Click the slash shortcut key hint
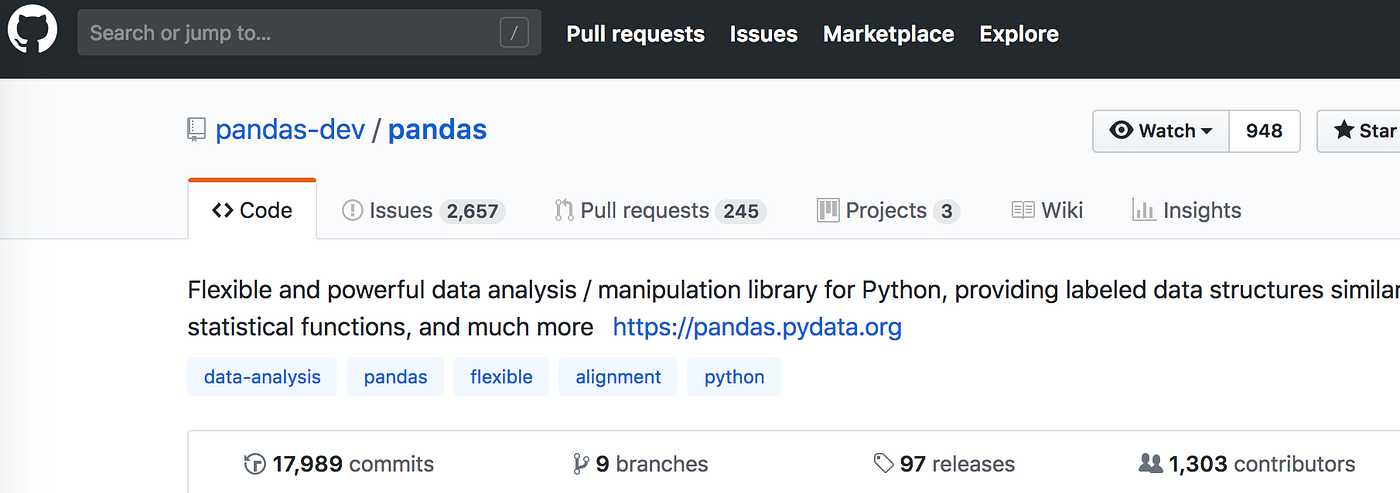The height and width of the screenshot is (493, 1400). point(514,33)
